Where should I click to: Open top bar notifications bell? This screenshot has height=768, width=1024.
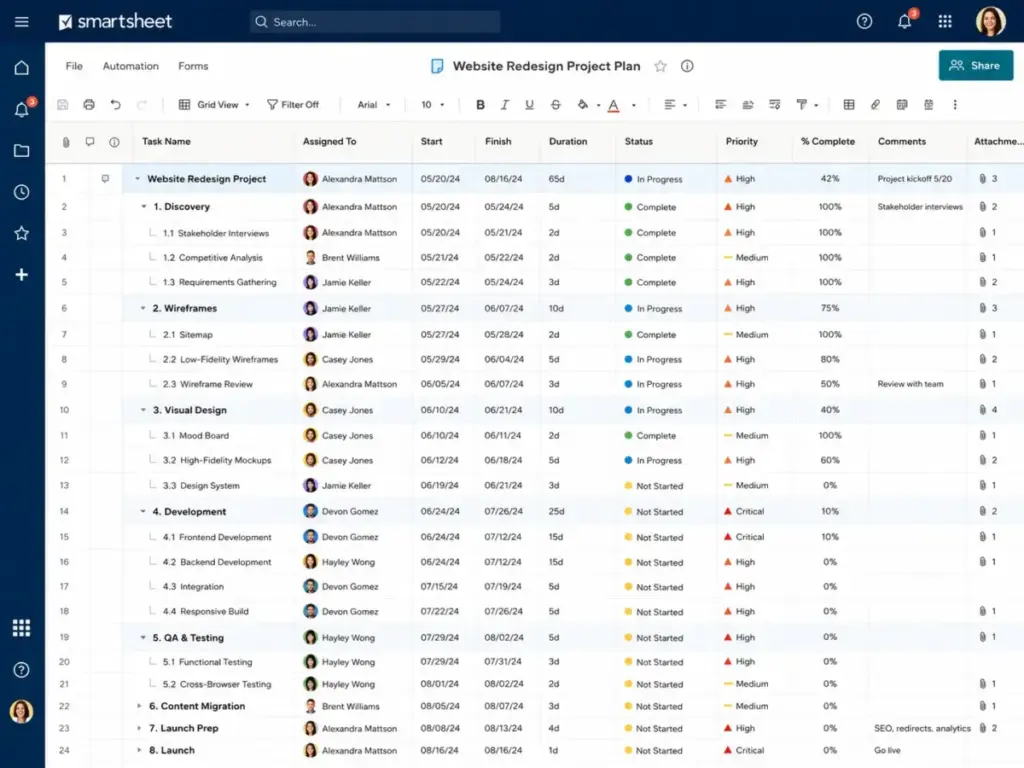(x=904, y=22)
